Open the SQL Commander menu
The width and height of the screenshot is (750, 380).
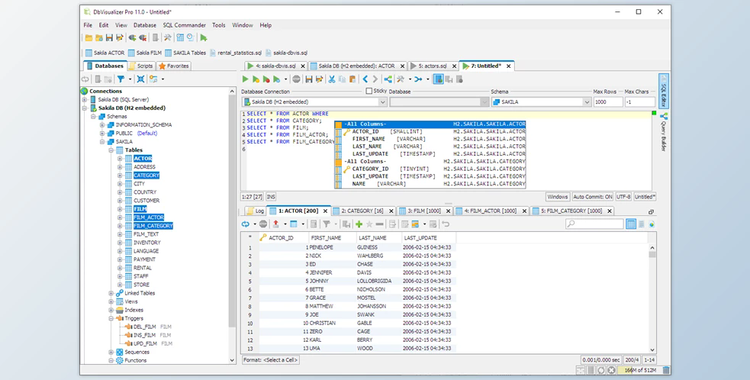coord(184,25)
